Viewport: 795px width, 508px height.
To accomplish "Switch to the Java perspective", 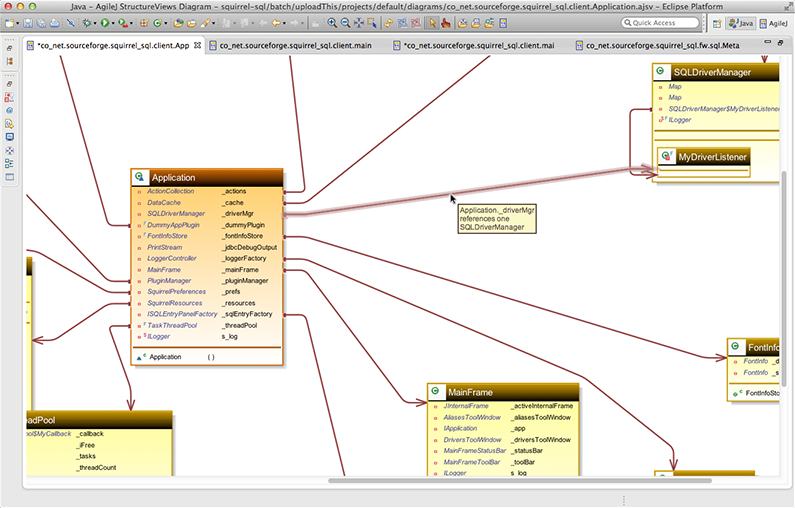I will click(x=741, y=23).
